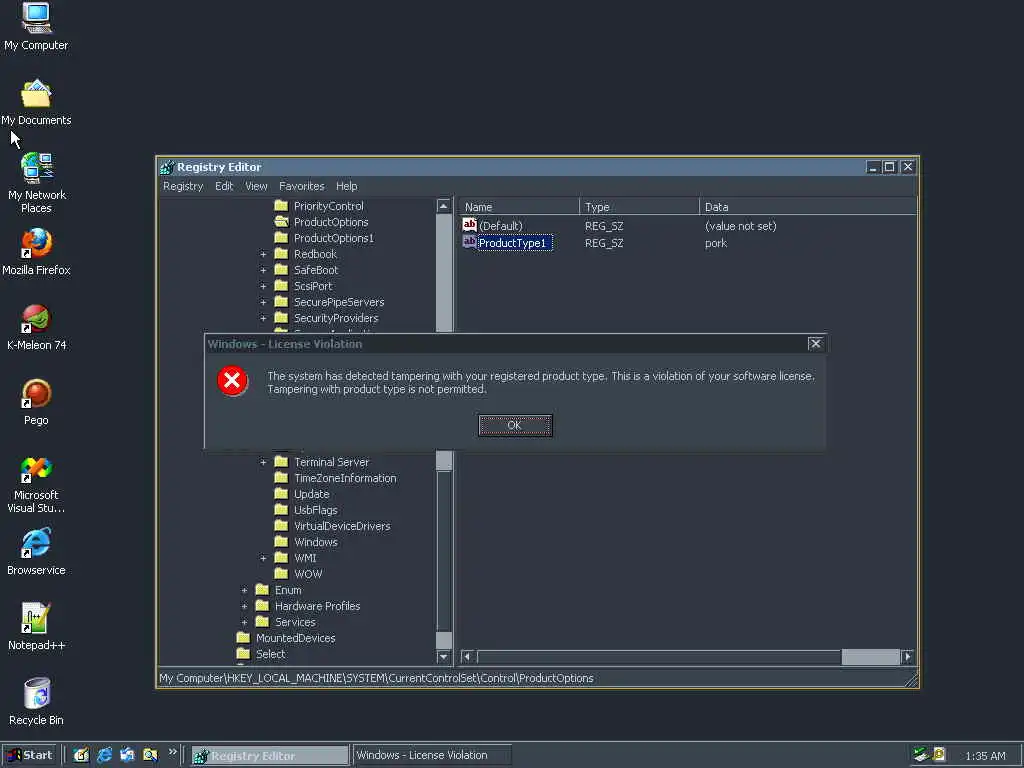The height and width of the screenshot is (768, 1024).
Task: Open the Registry menu
Action: (x=183, y=186)
